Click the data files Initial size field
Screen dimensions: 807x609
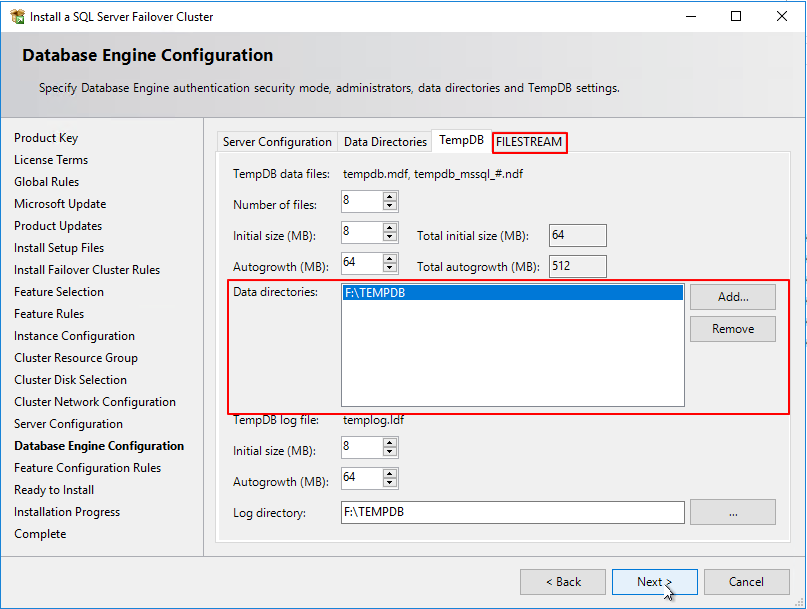click(362, 232)
